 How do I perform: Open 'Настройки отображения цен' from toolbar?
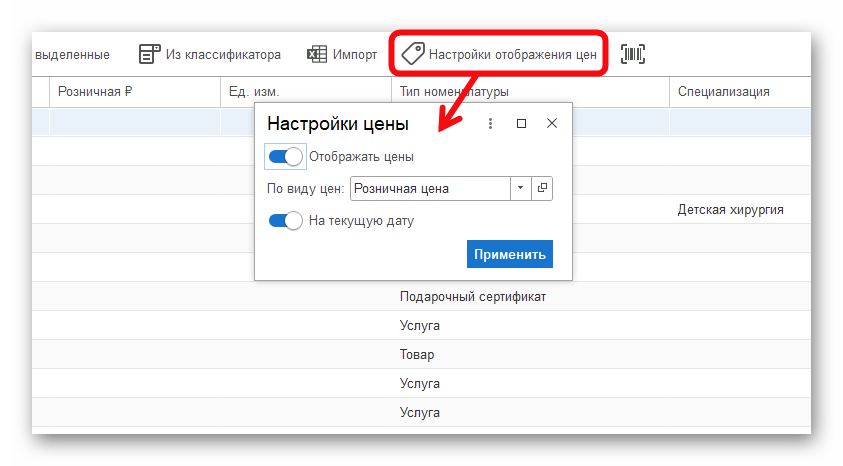pyautogui.click(x=512, y=54)
